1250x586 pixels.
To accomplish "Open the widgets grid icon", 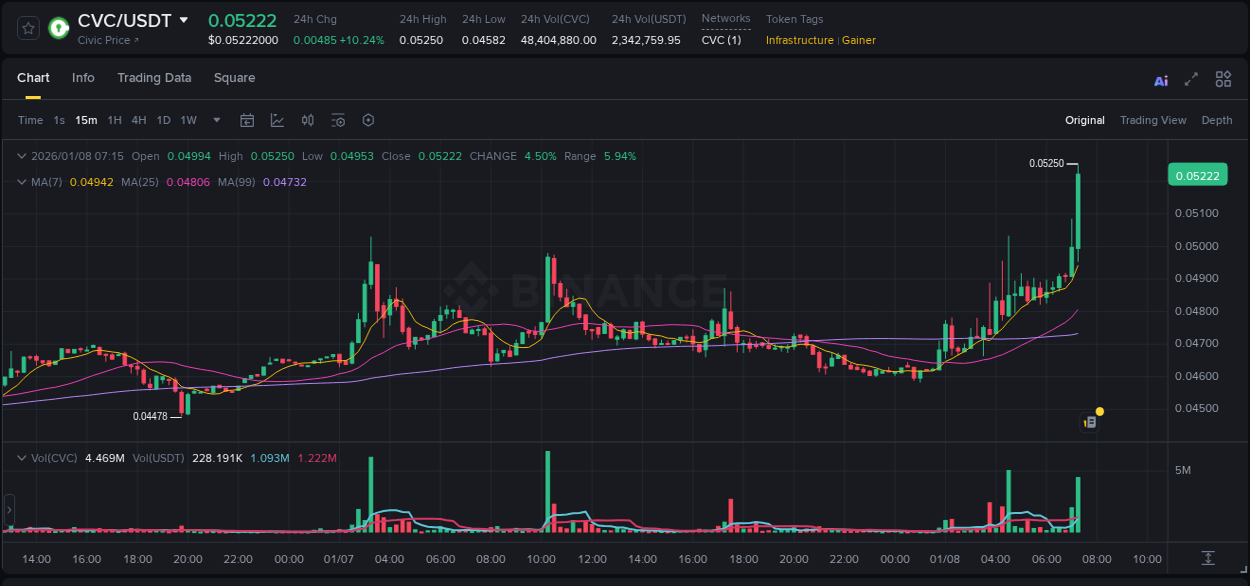I will pos(1223,79).
